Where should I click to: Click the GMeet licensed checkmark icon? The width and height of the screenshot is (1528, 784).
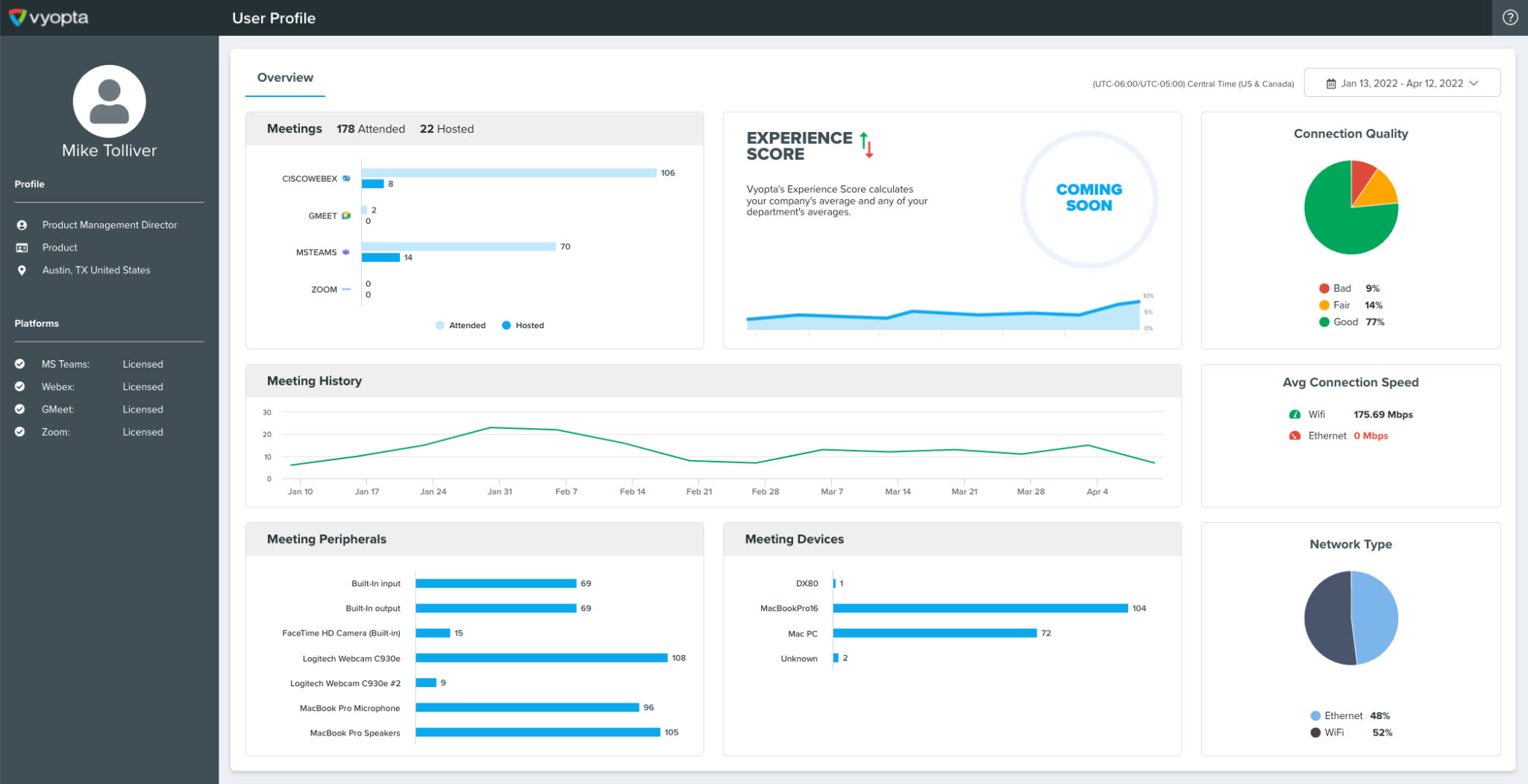click(x=20, y=409)
